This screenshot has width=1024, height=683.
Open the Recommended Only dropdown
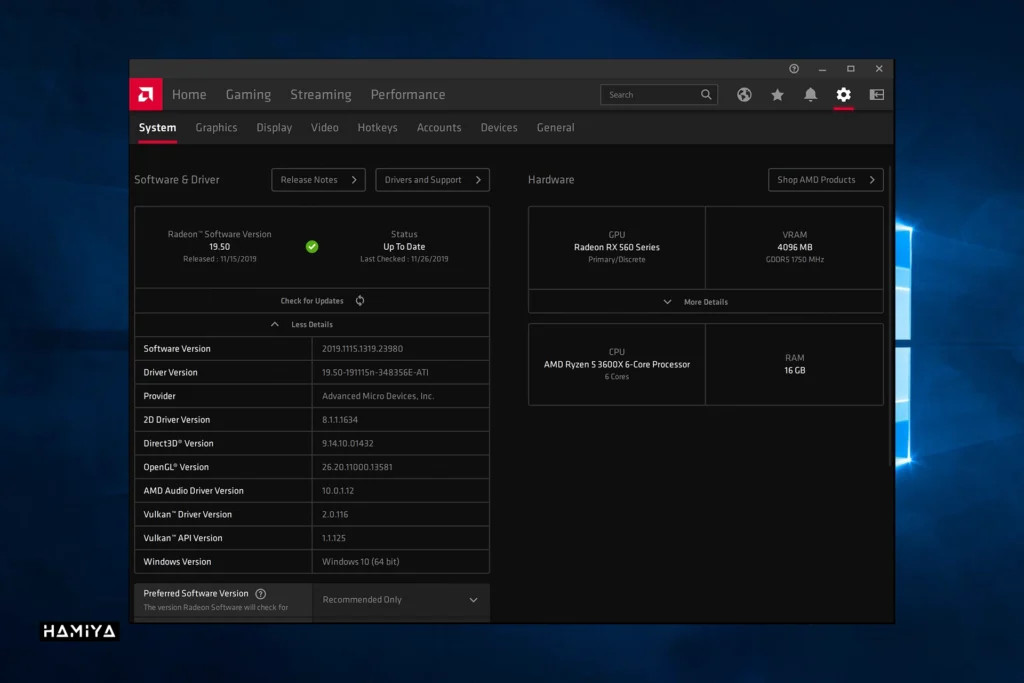400,599
